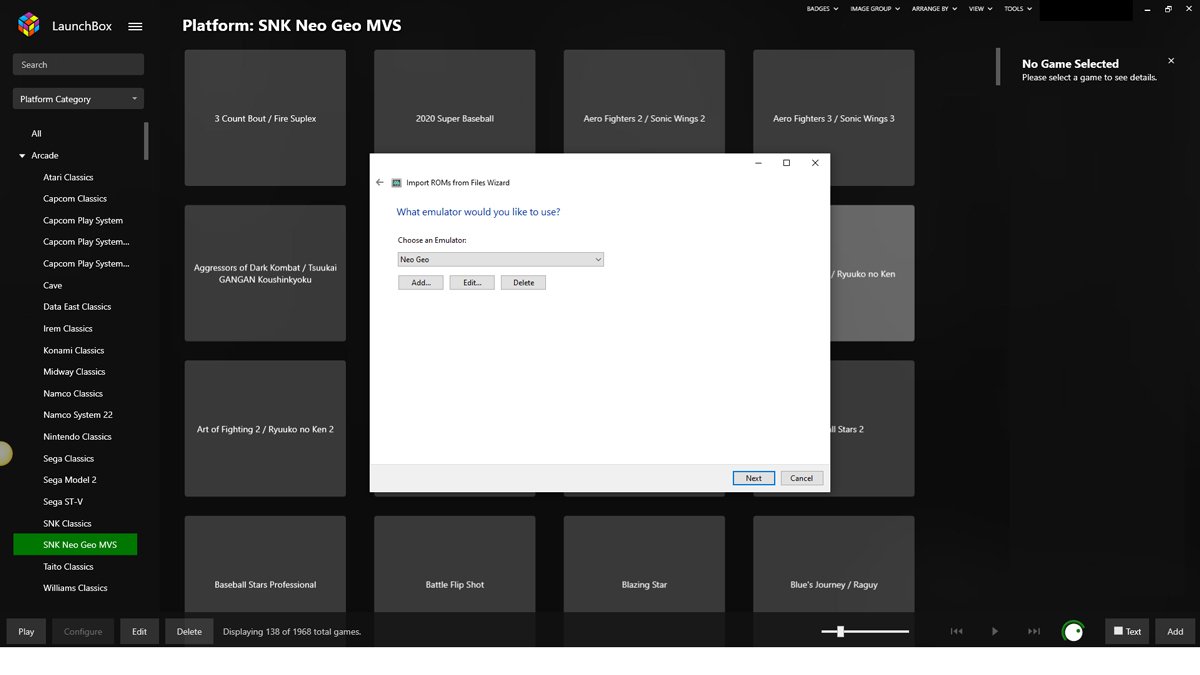
Task: Restore down the LaunchBox main window
Action: (1168, 9)
